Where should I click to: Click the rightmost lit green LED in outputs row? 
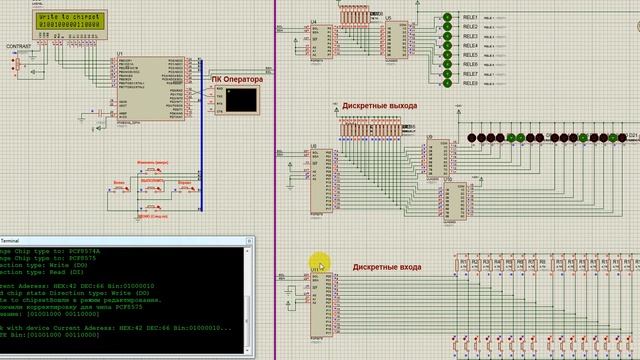tap(613, 138)
